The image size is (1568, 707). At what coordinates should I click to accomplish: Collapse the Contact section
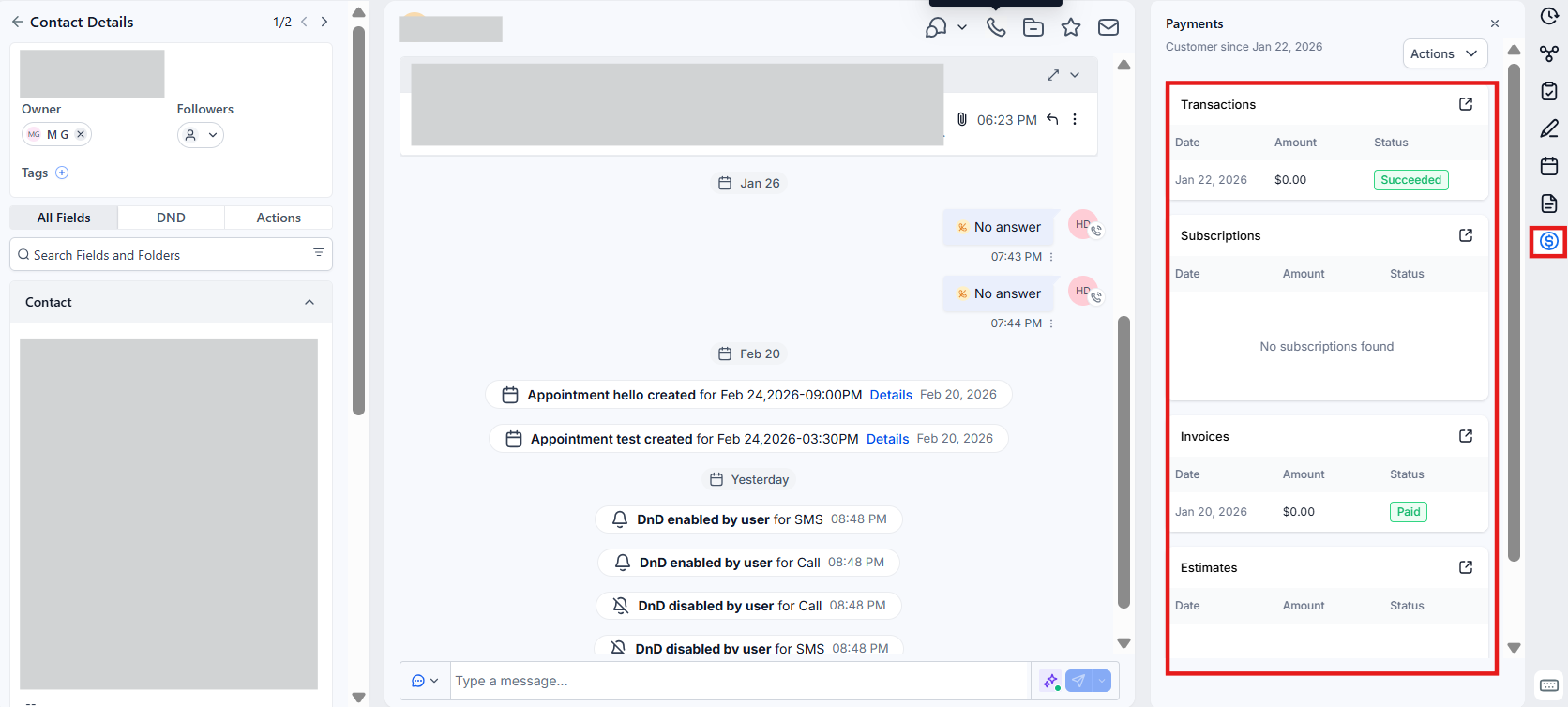tap(309, 302)
